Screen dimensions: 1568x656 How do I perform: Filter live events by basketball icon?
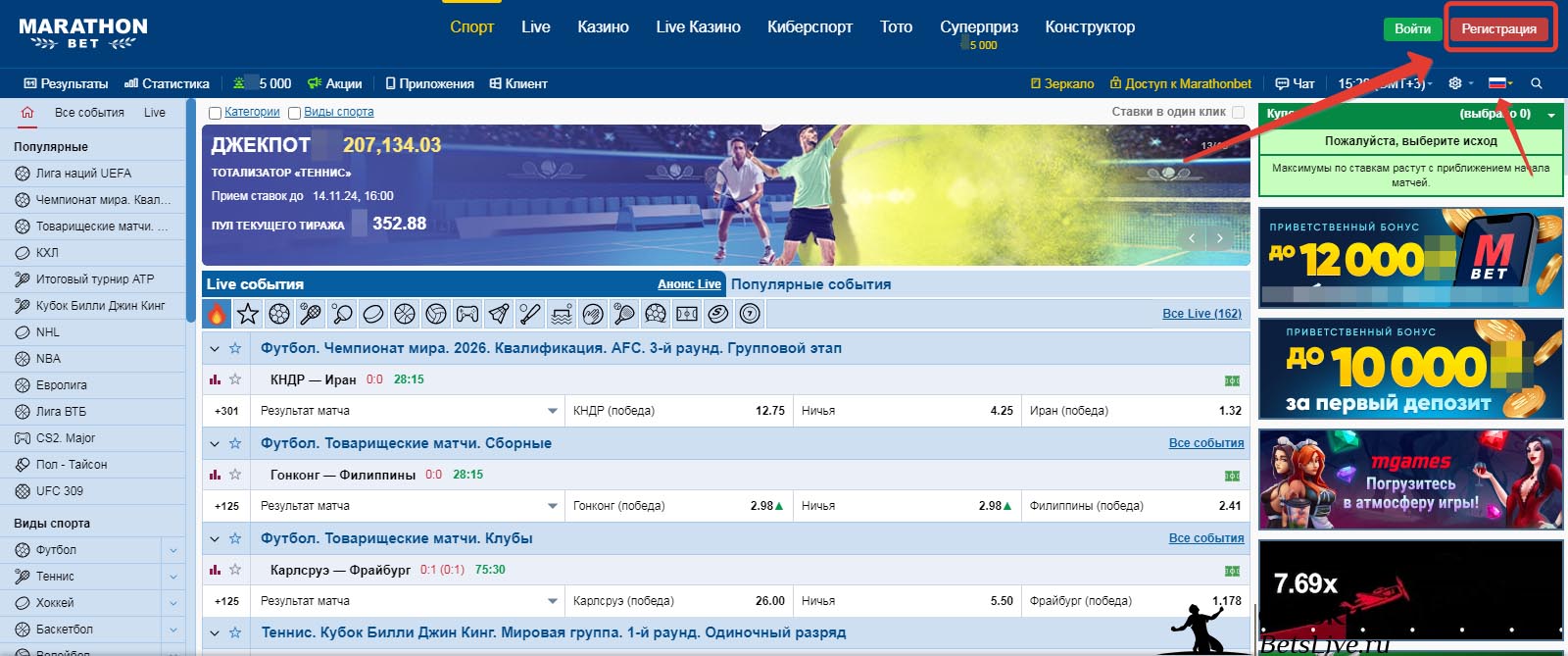(x=405, y=314)
